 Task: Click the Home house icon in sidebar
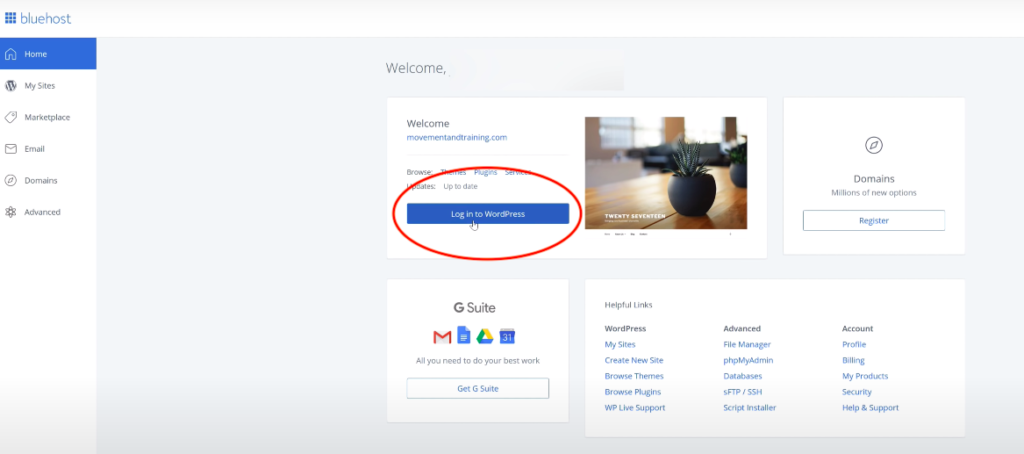pos(10,54)
